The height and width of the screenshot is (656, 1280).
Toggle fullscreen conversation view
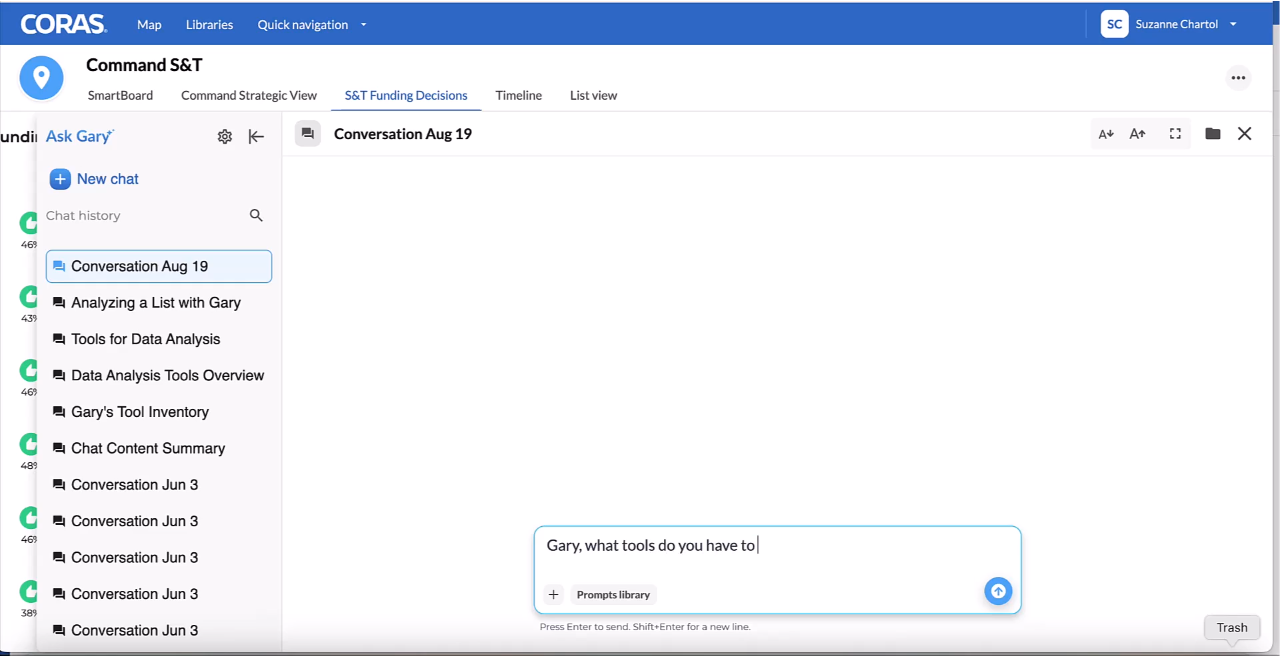tap(1175, 134)
